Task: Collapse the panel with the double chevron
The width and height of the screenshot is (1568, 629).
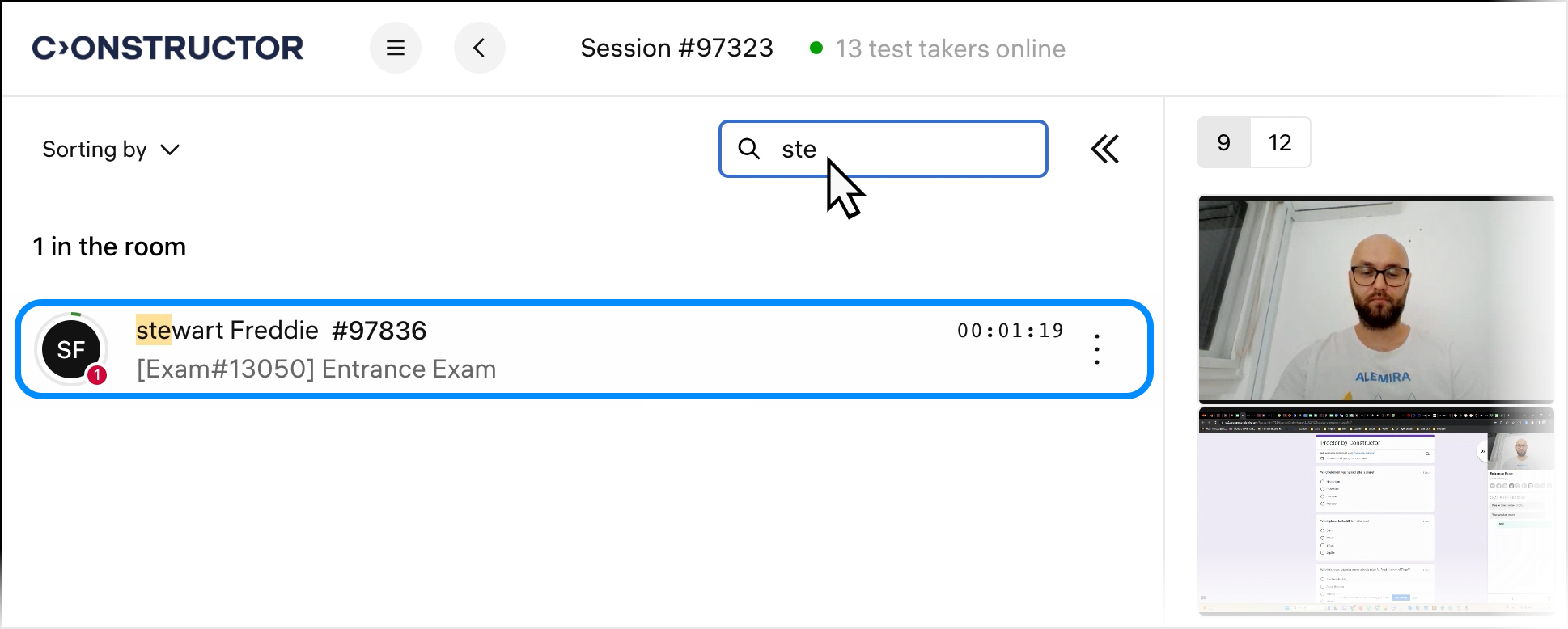Action: (x=1104, y=149)
